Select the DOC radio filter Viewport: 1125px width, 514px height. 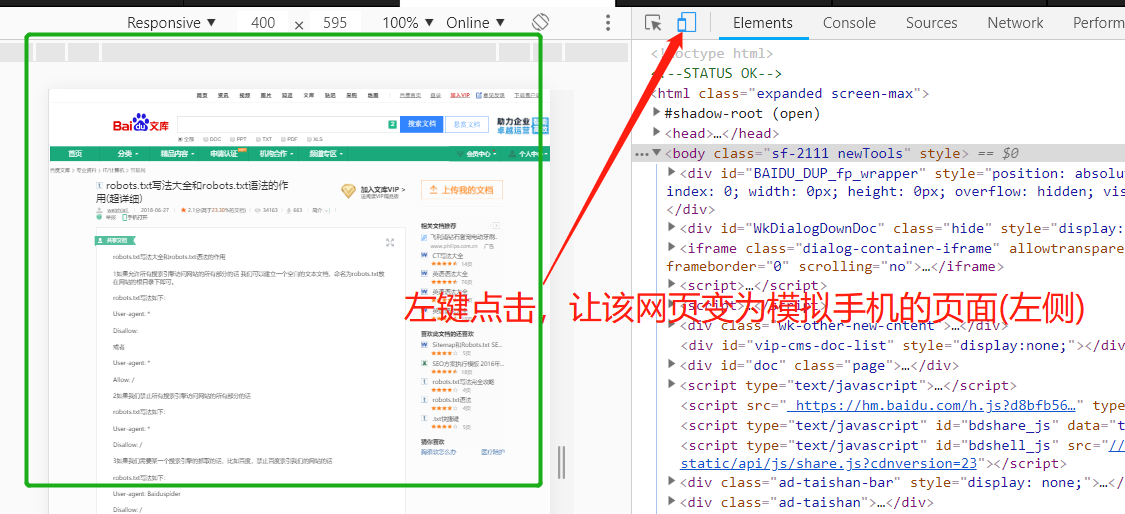[x=206, y=139]
